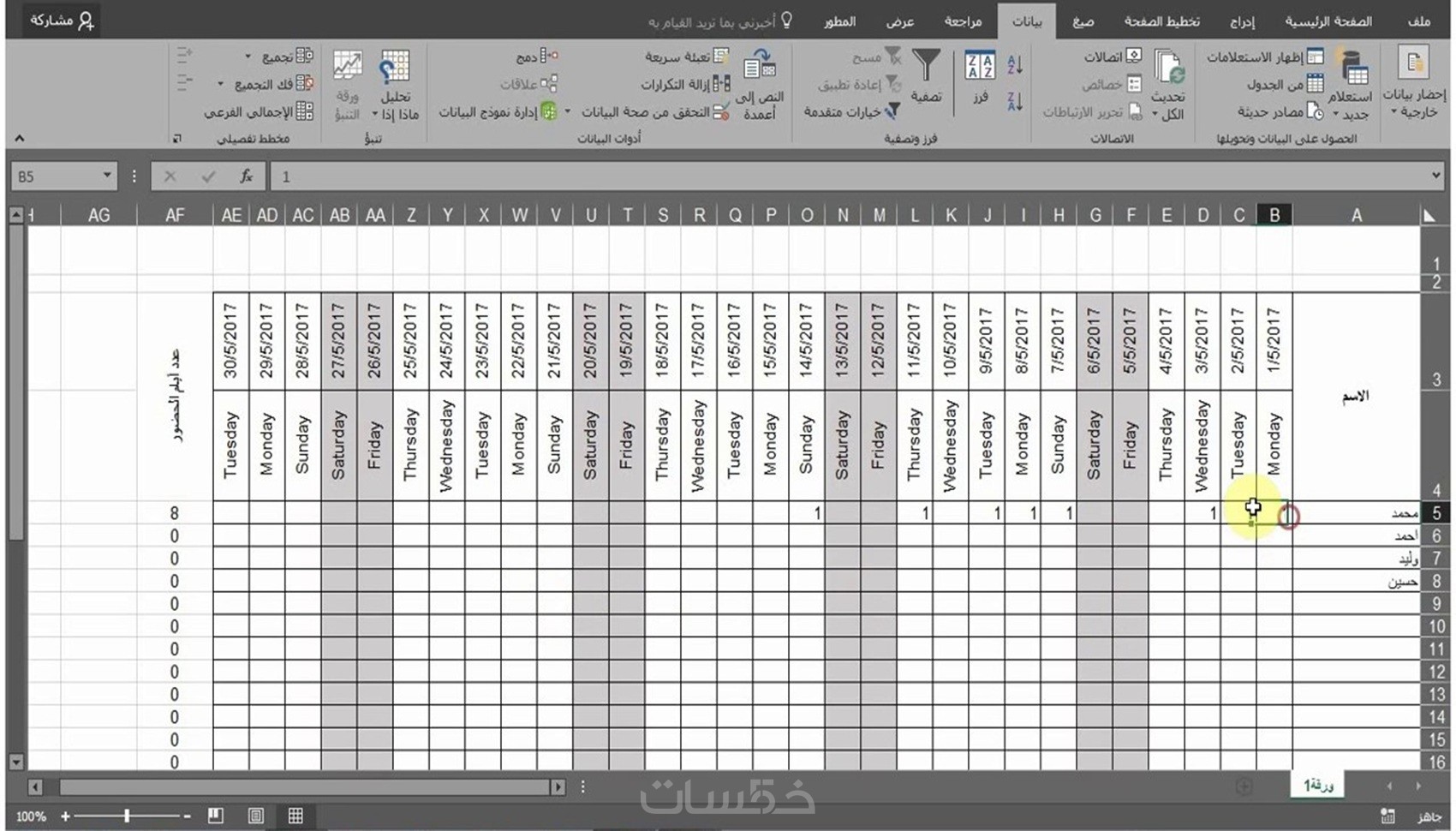Switch to the صيغ formulas tab
The image size is (1456, 831).
pyautogui.click(x=1083, y=21)
